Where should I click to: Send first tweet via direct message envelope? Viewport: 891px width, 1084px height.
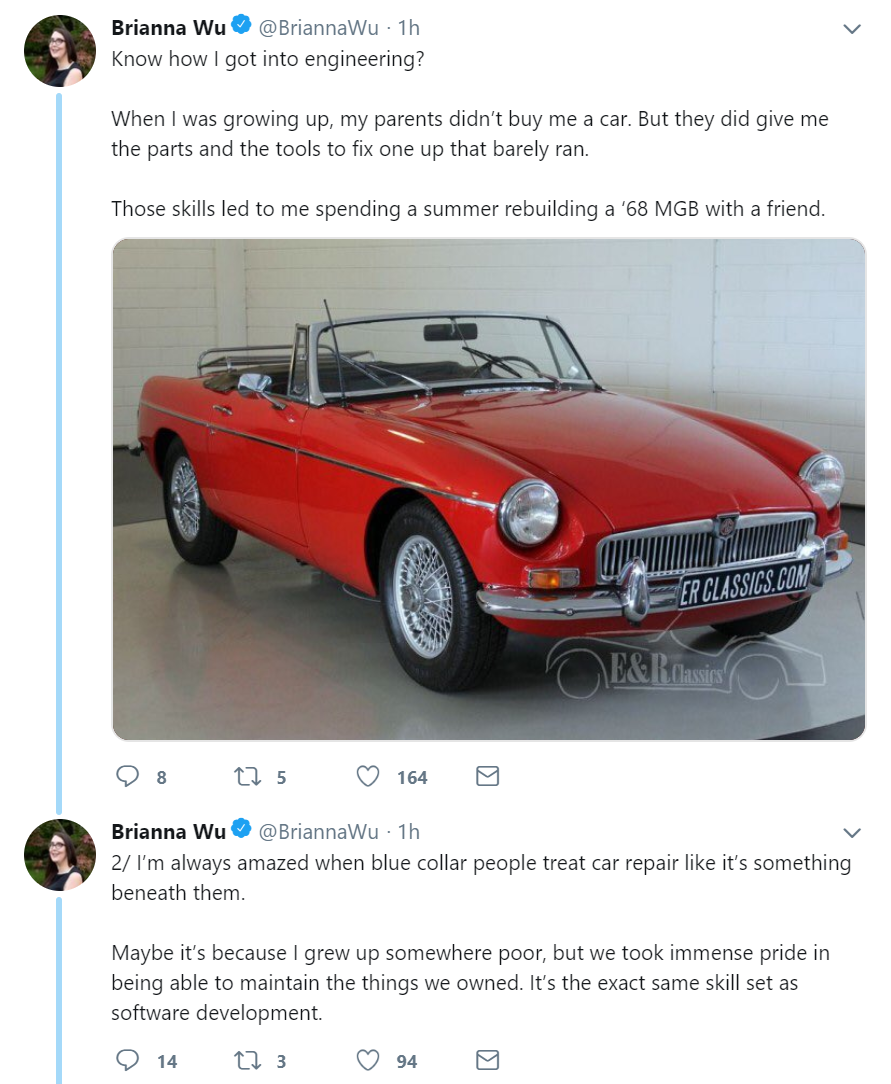click(x=487, y=776)
